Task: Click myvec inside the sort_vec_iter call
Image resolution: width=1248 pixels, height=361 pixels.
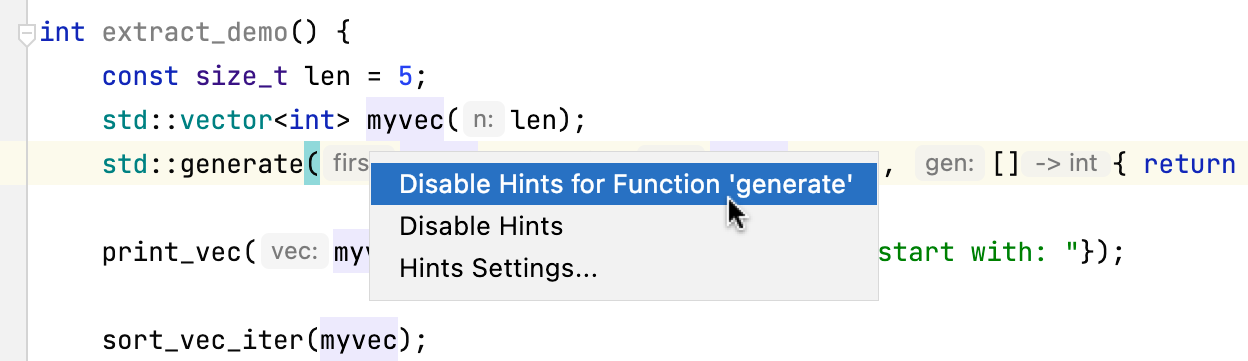Action: [x=358, y=339]
